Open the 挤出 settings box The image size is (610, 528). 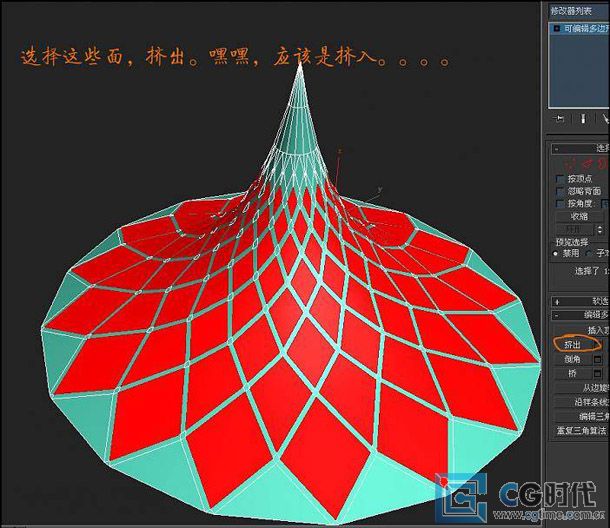click(598, 345)
